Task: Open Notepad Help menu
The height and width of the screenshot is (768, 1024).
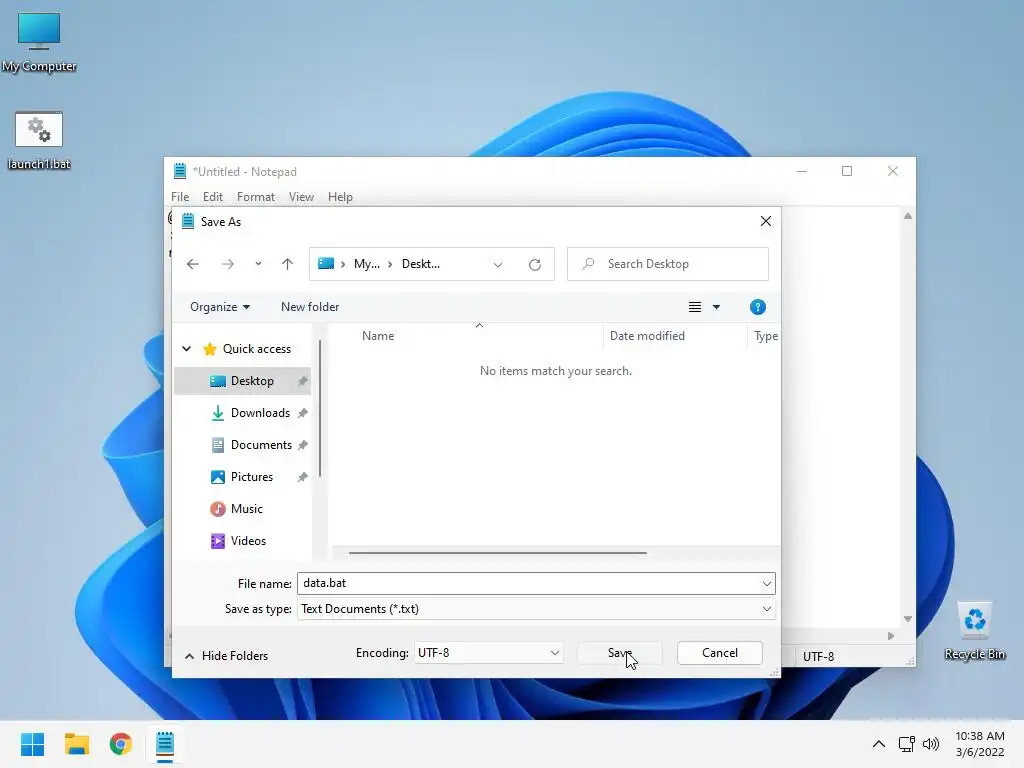Action: [340, 197]
